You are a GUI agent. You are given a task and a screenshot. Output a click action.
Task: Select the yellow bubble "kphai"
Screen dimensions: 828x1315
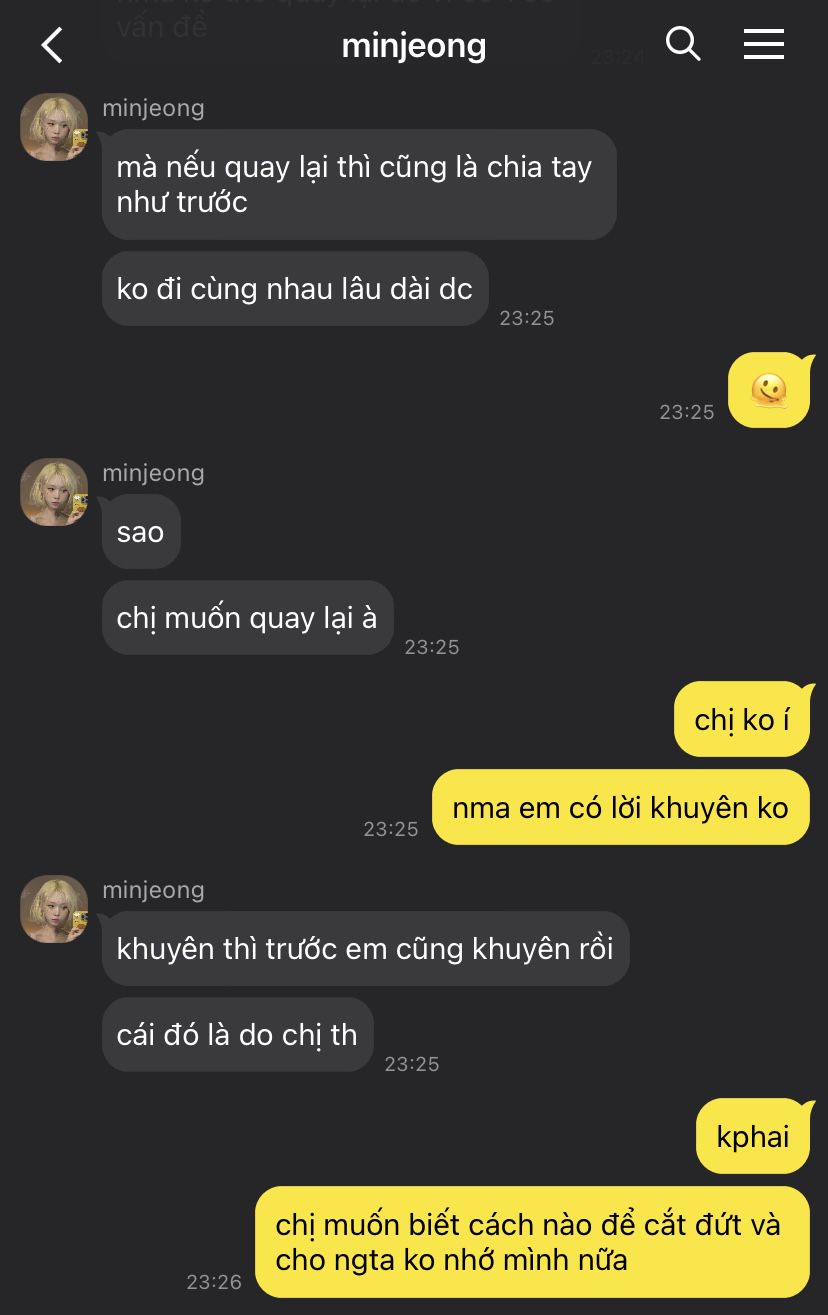tap(753, 1136)
